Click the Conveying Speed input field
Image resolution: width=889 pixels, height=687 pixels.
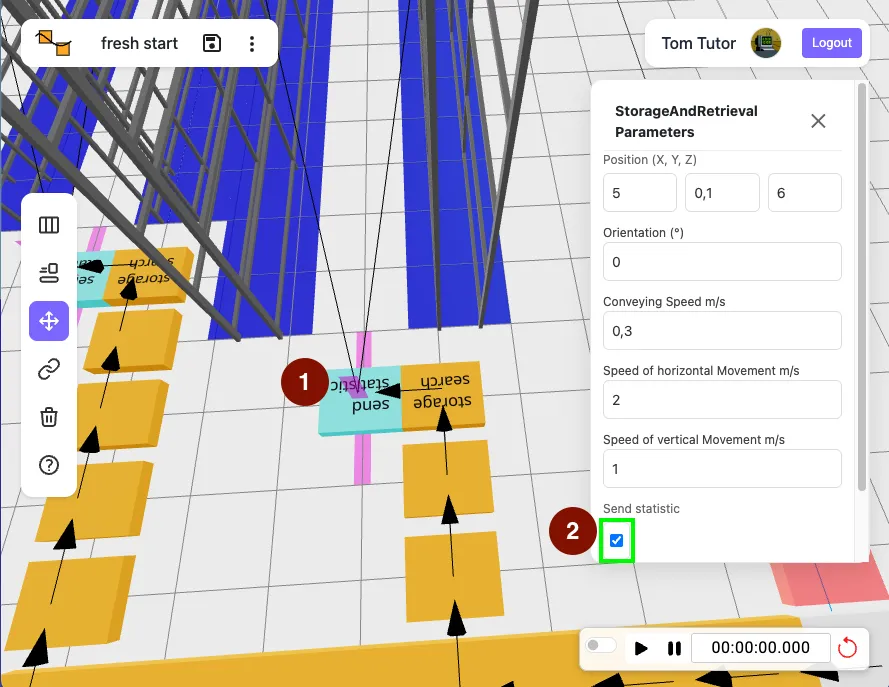pos(722,331)
